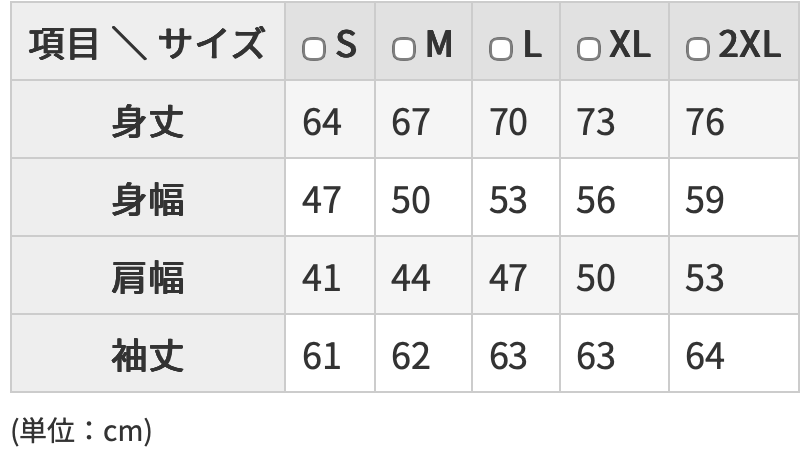Click 肩幅 value 44 in M column
This screenshot has width=810, height=458.
click(x=410, y=277)
